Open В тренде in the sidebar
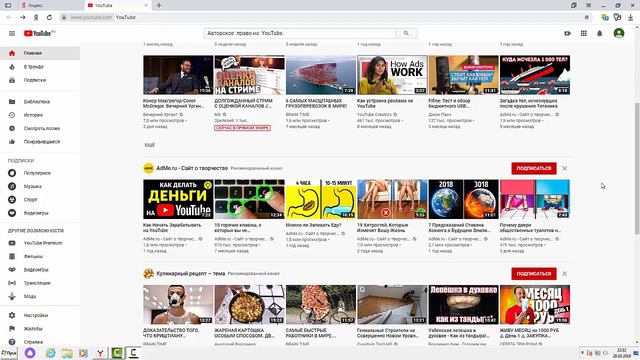The height and width of the screenshot is (360, 640). [40, 67]
